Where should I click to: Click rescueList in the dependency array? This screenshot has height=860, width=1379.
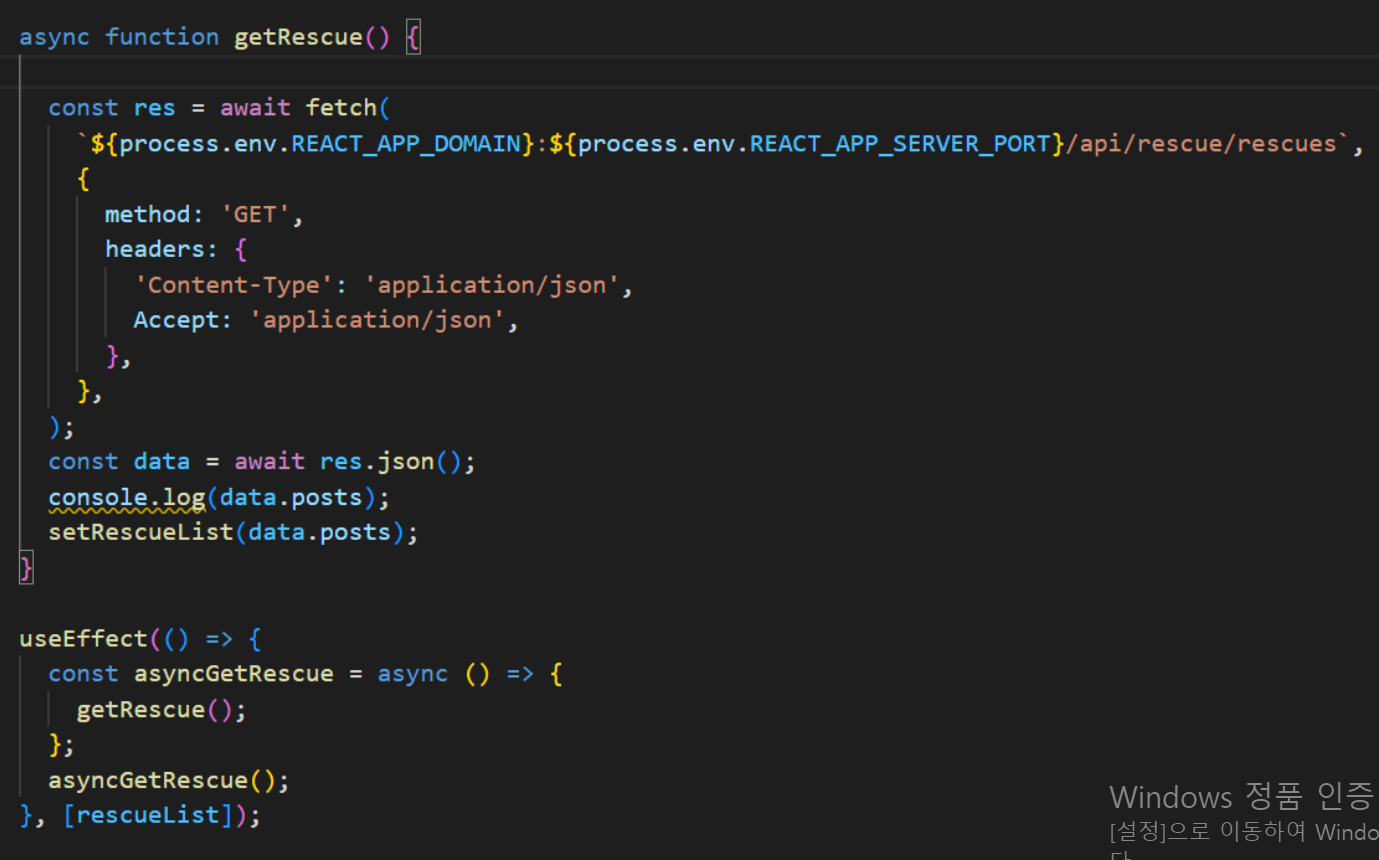point(148,816)
